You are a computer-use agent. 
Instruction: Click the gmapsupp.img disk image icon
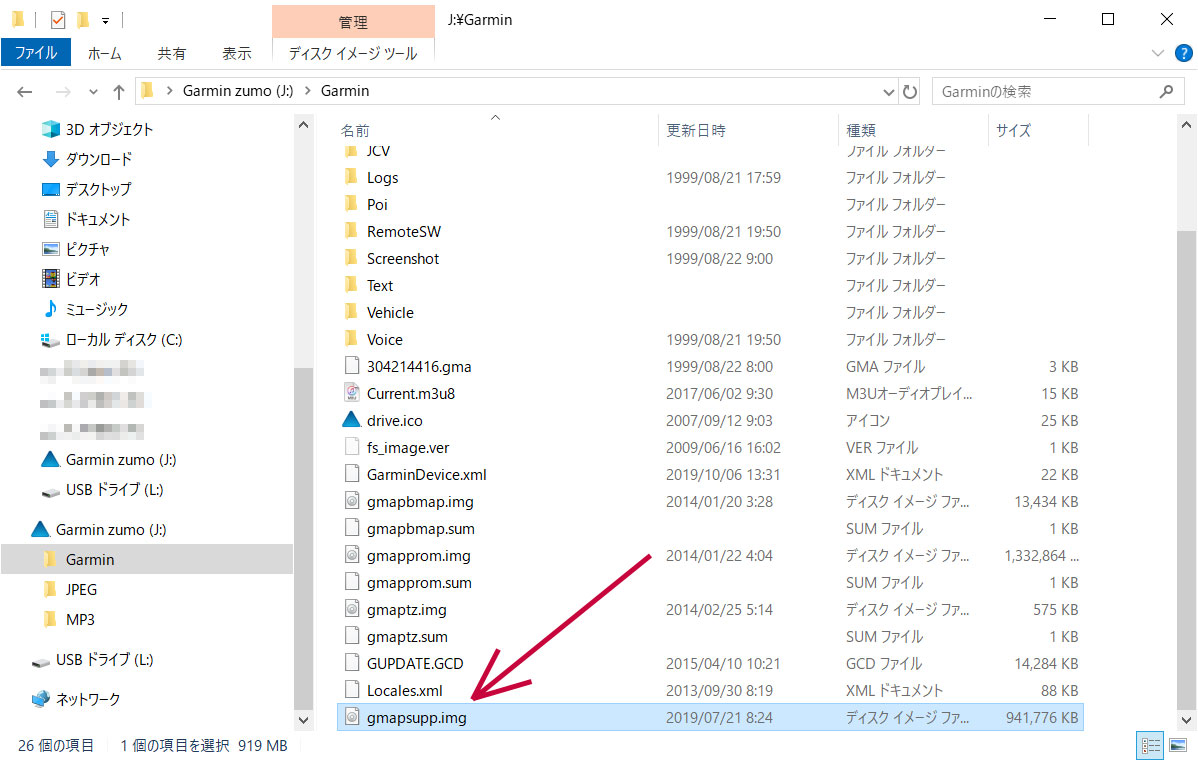351,717
